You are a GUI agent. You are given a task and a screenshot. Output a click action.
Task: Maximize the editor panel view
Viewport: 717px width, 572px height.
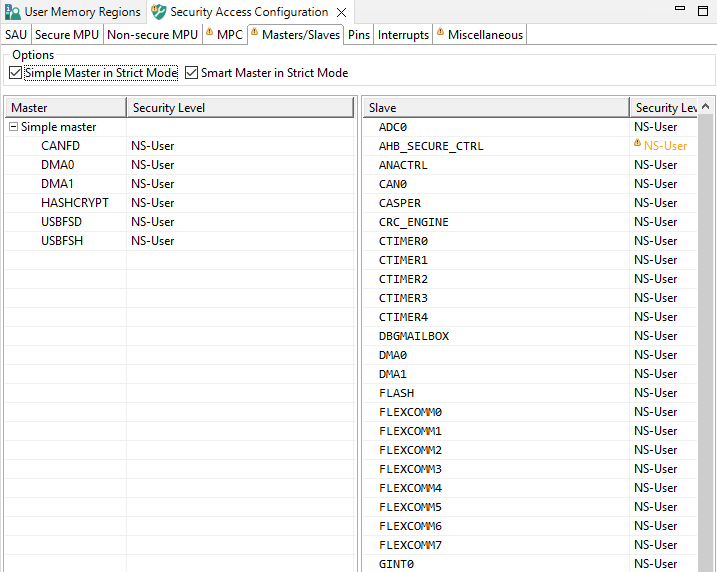[x=703, y=10]
